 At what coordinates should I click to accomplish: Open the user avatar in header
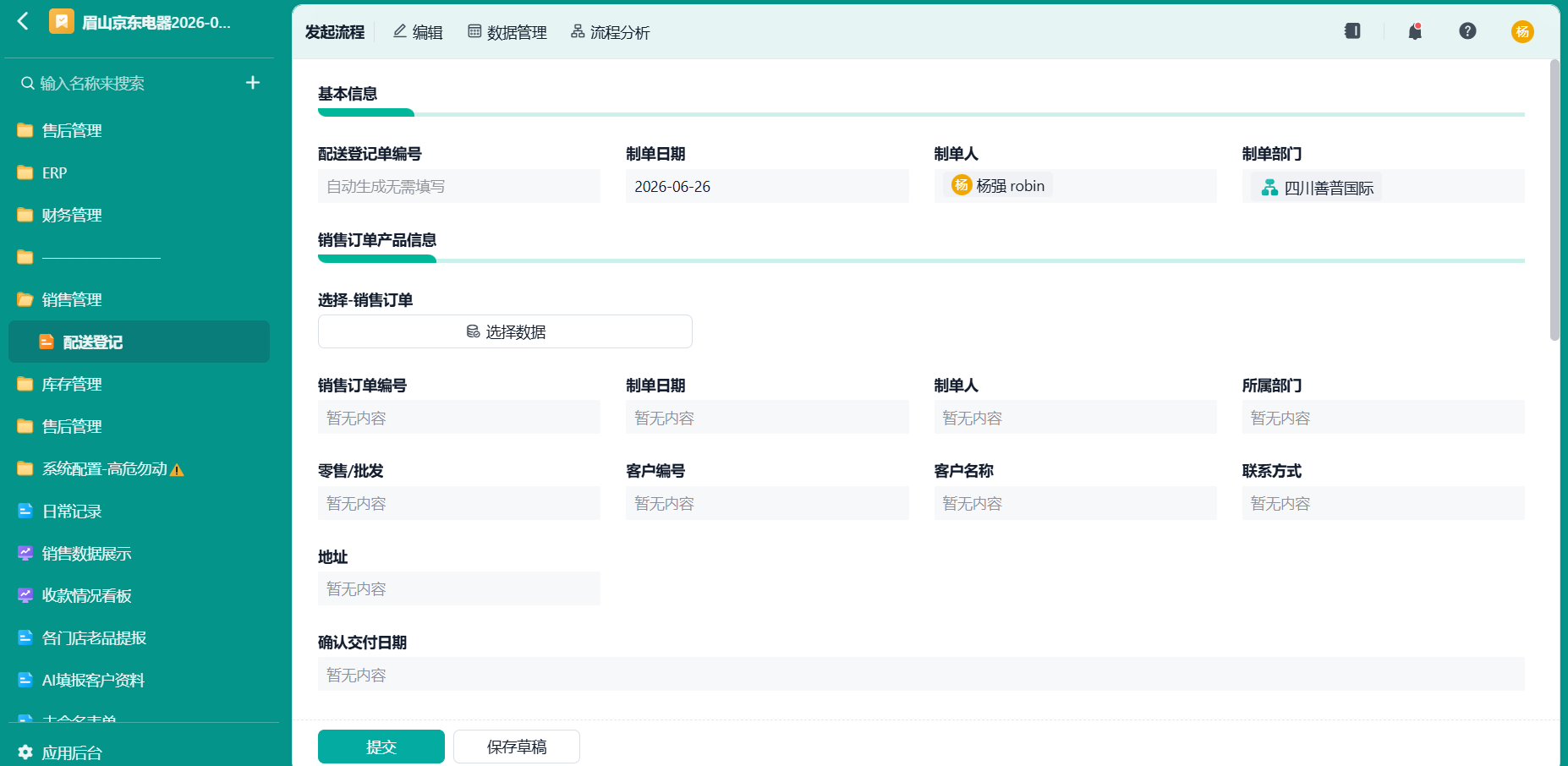click(1522, 31)
